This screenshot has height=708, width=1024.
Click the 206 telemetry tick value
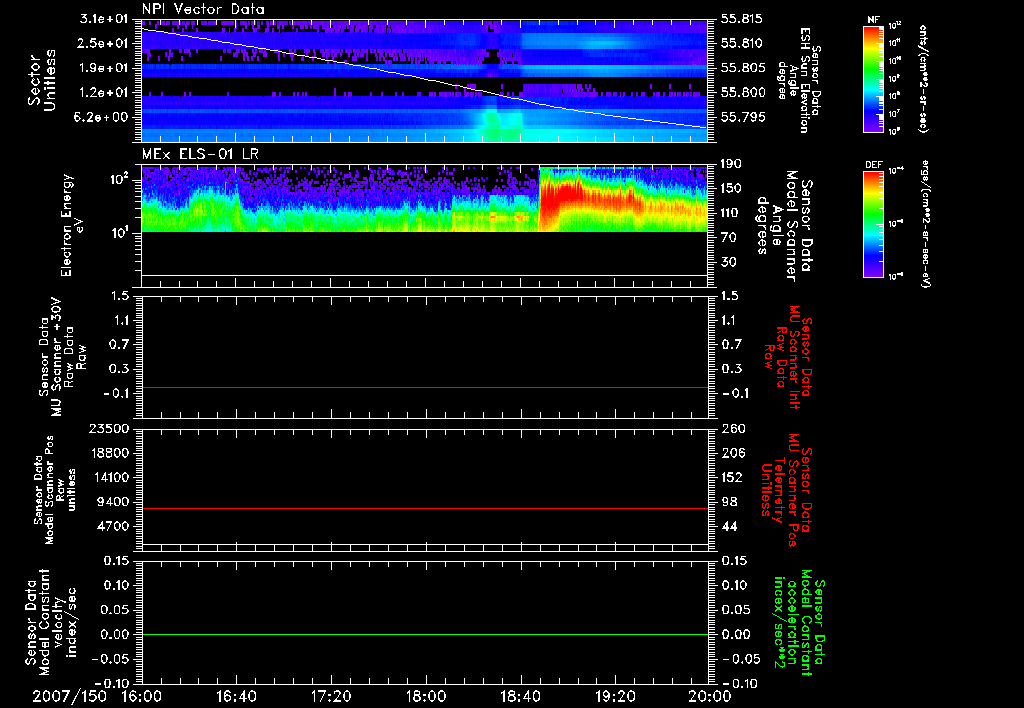[732, 453]
